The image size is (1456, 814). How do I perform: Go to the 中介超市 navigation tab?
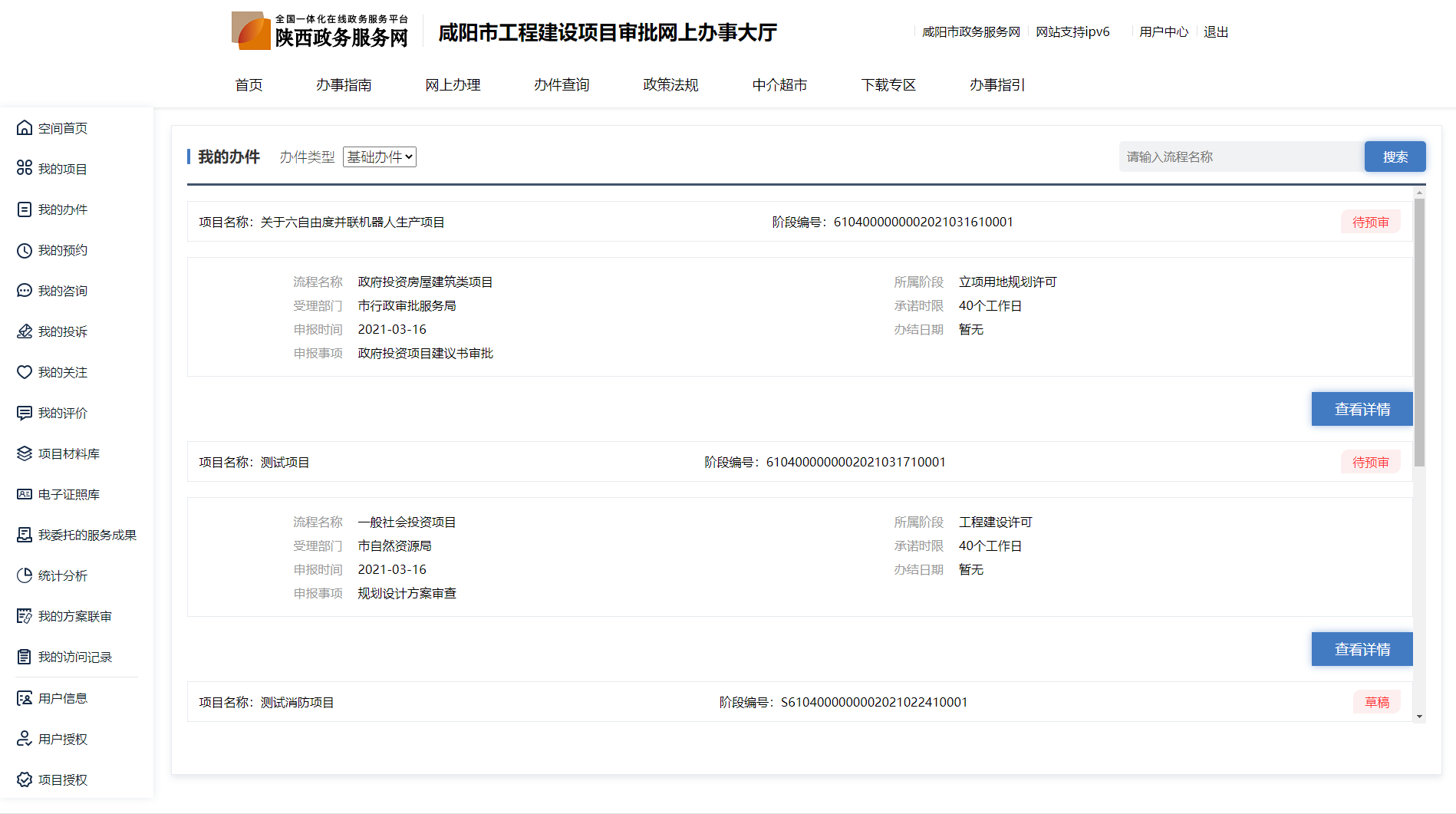click(779, 85)
